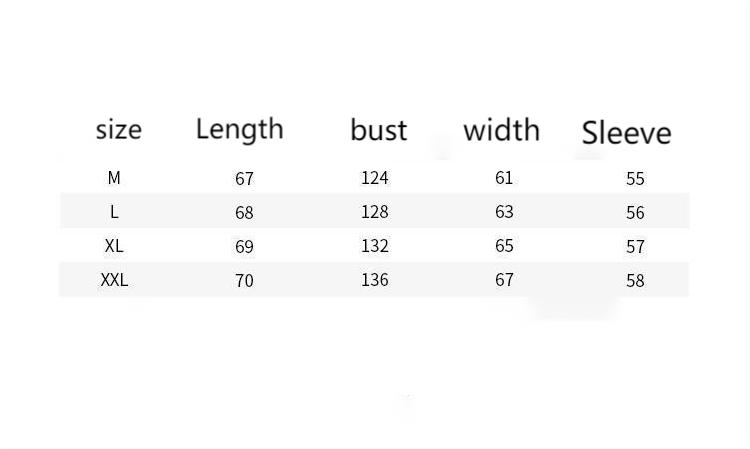Click the M size row label
Screen dimensions: 750x449
114,178
